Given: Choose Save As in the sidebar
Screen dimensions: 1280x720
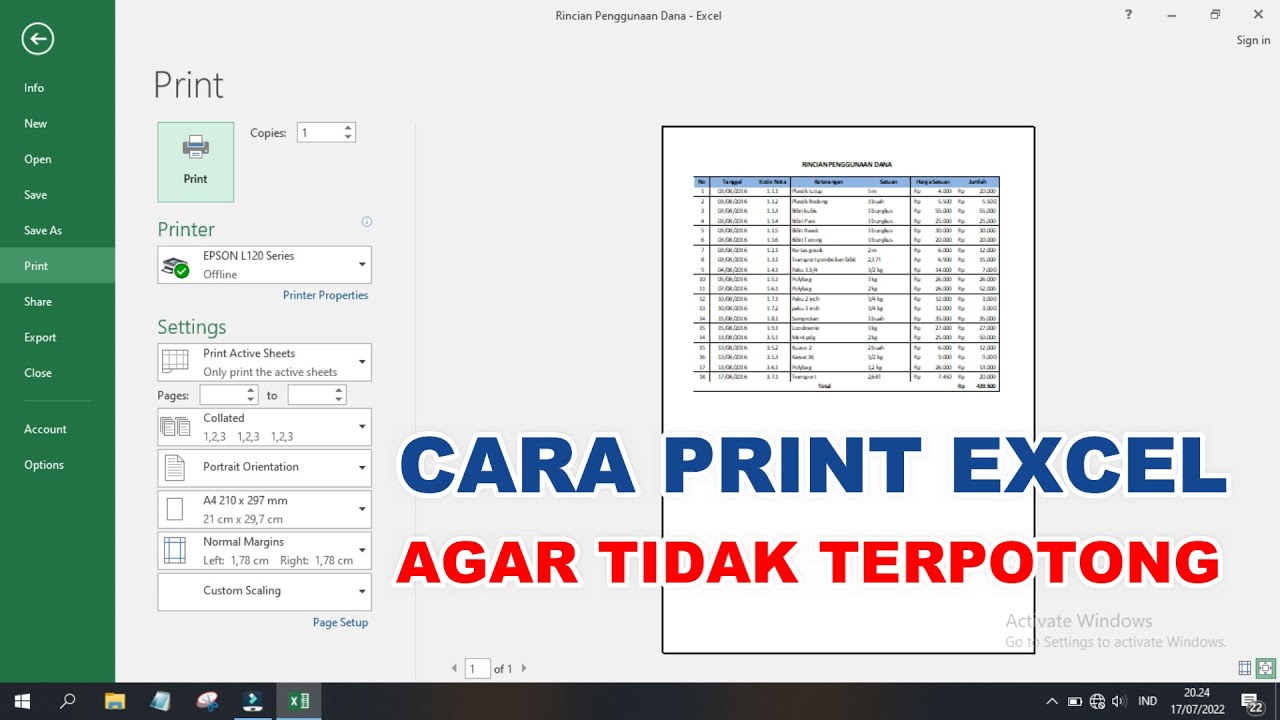Looking at the screenshot, I should (42, 230).
